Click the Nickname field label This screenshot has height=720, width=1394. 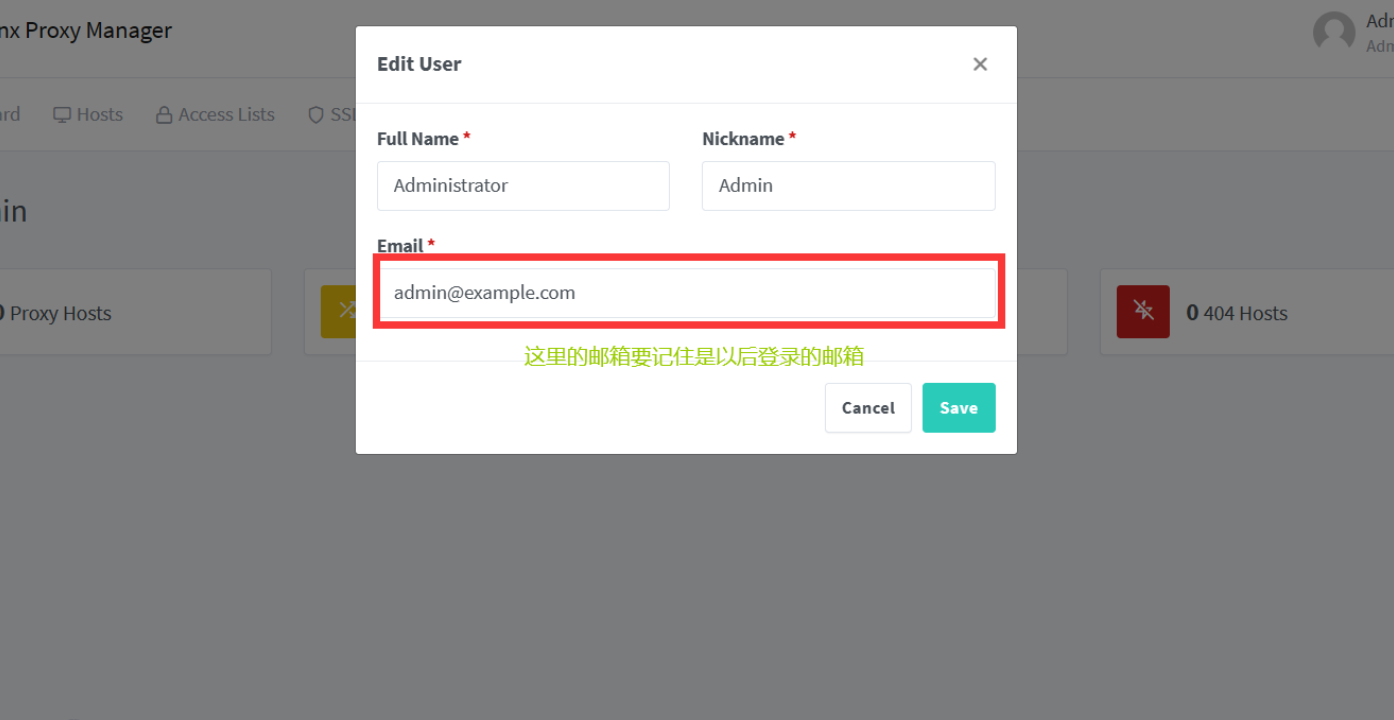coord(743,139)
